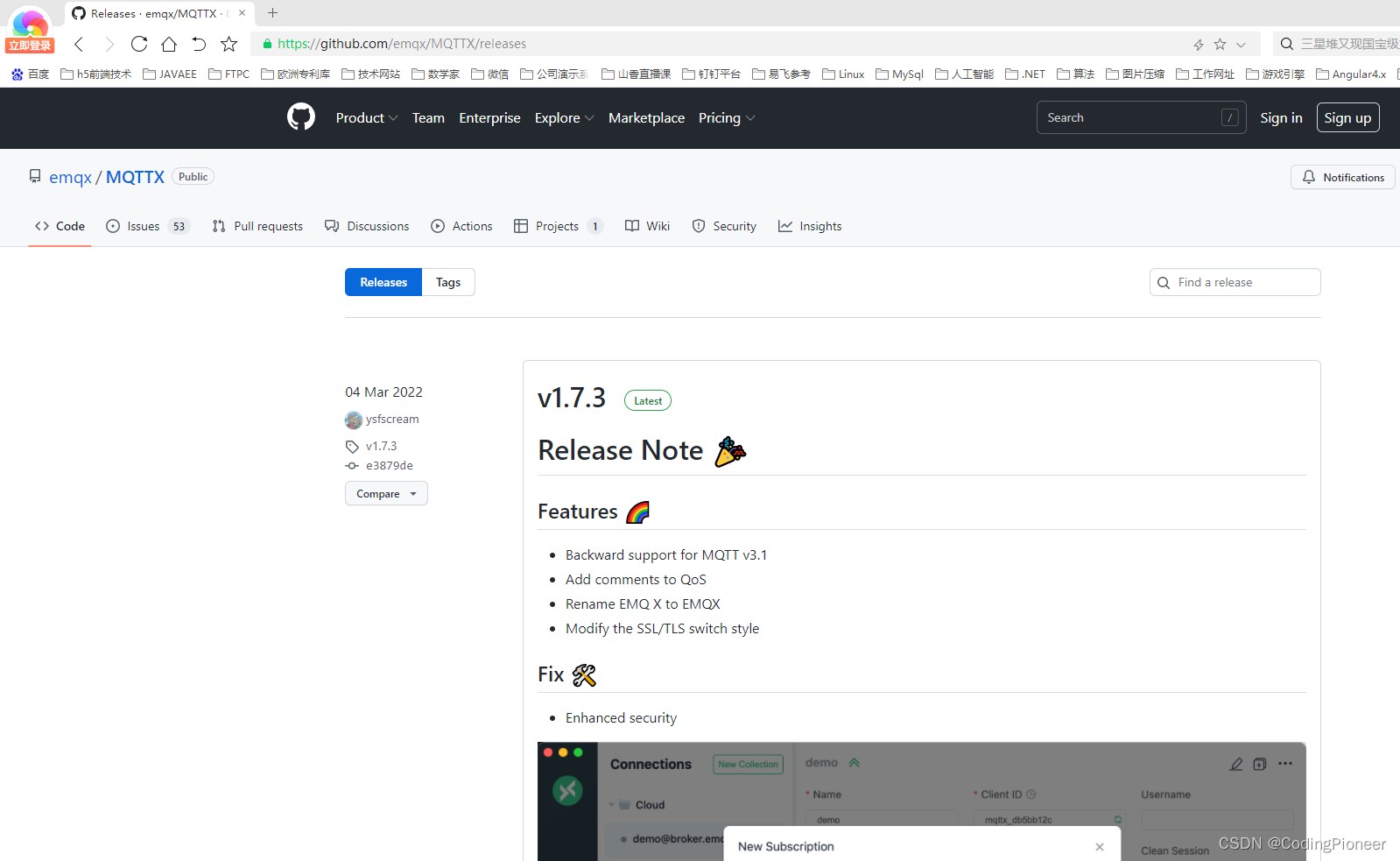Open the Insights tab
1400x861 pixels.
click(x=810, y=226)
